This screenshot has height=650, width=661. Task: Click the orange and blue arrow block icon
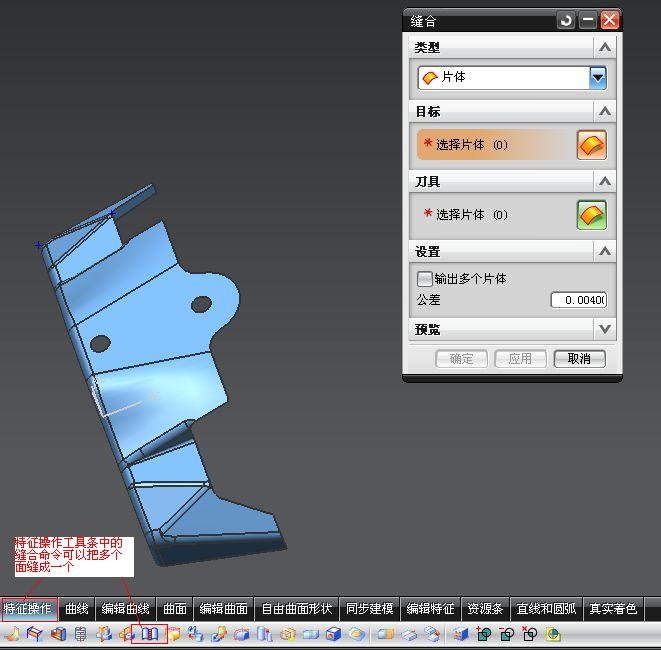point(218,634)
